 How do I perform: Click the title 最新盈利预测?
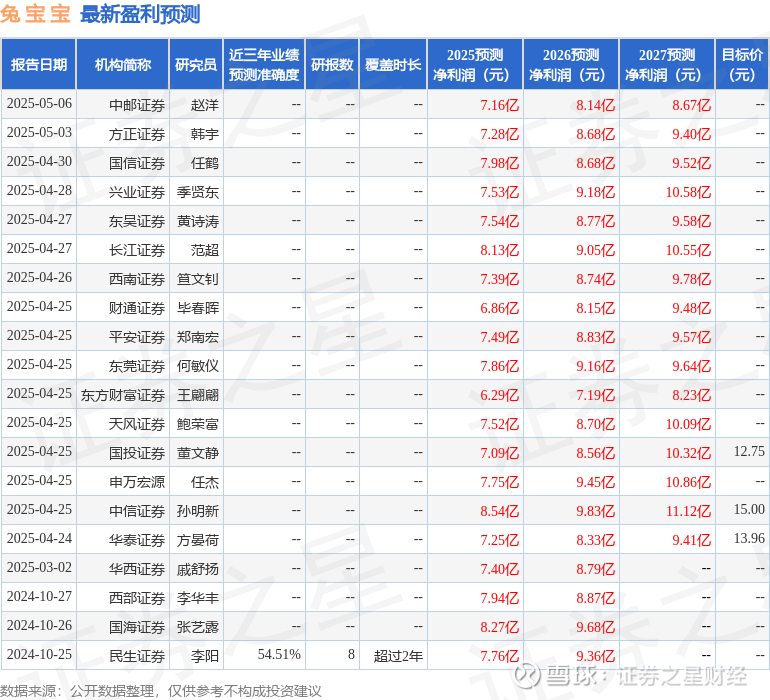point(140,15)
